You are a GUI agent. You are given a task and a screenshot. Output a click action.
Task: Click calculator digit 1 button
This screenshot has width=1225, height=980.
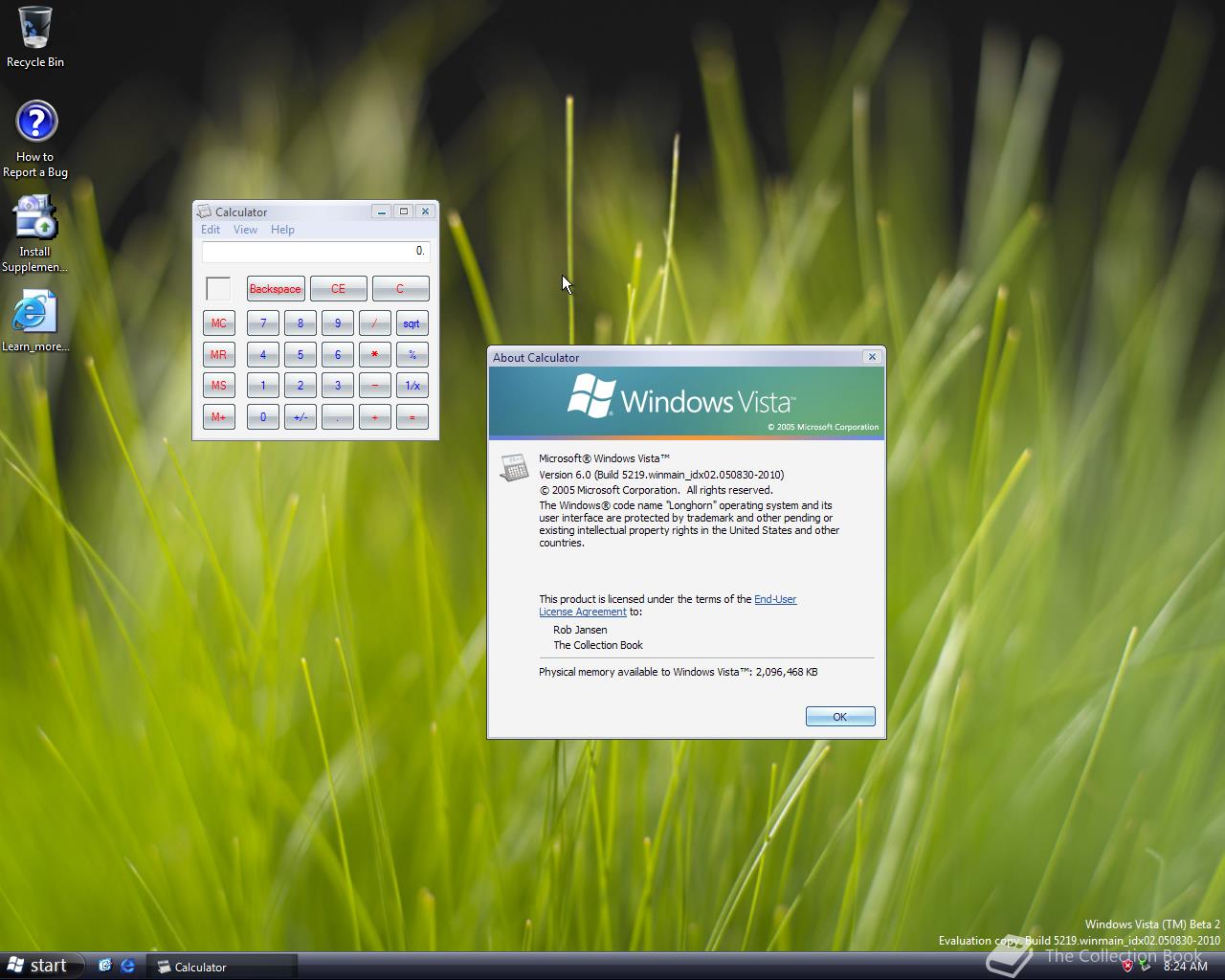point(263,386)
